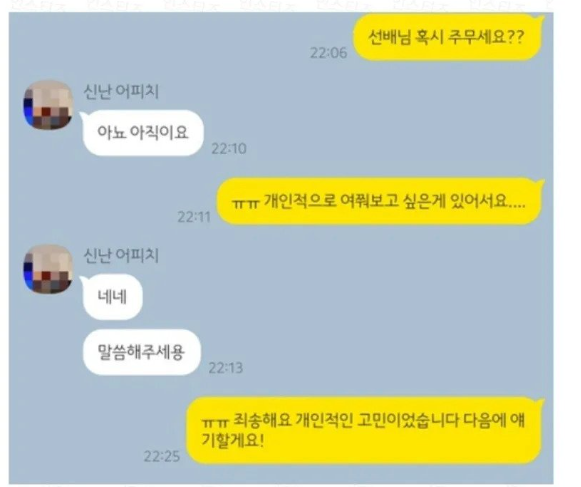This screenshot has height=487, width=581.
Task: Click sender name 신난 어피치 above 네네
Action: [121, 255]
